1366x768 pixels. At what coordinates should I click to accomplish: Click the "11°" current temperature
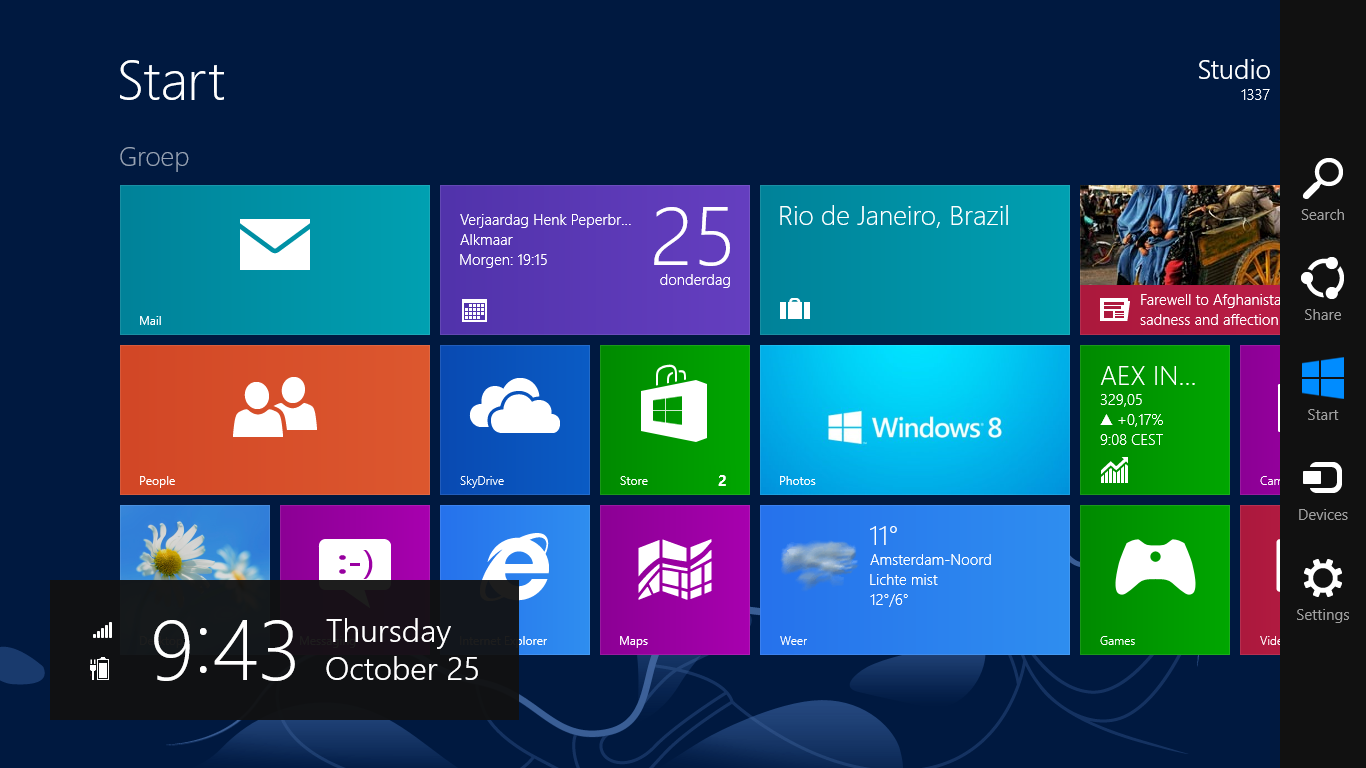click(884, 536)
